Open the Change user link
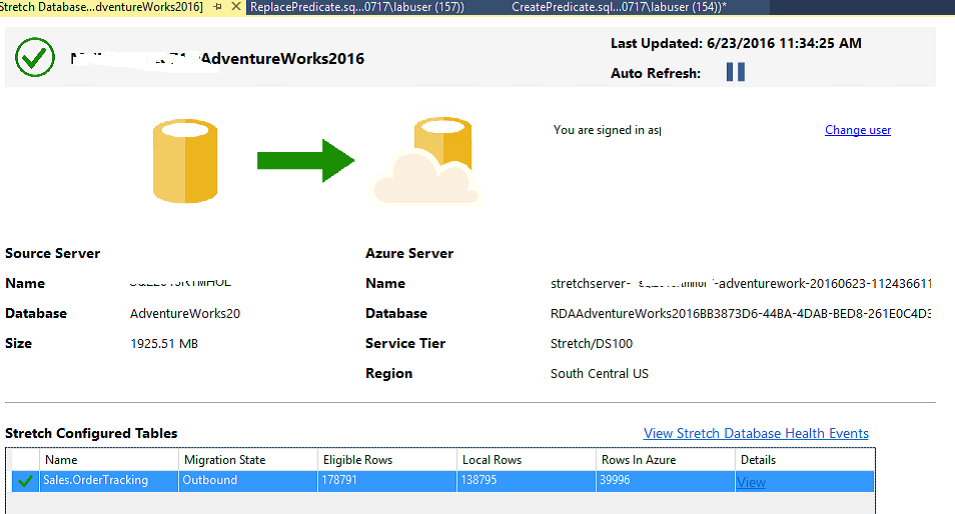The height and width of the screenshot is (514, 955). pyautogui.click(x=858, y=130)
